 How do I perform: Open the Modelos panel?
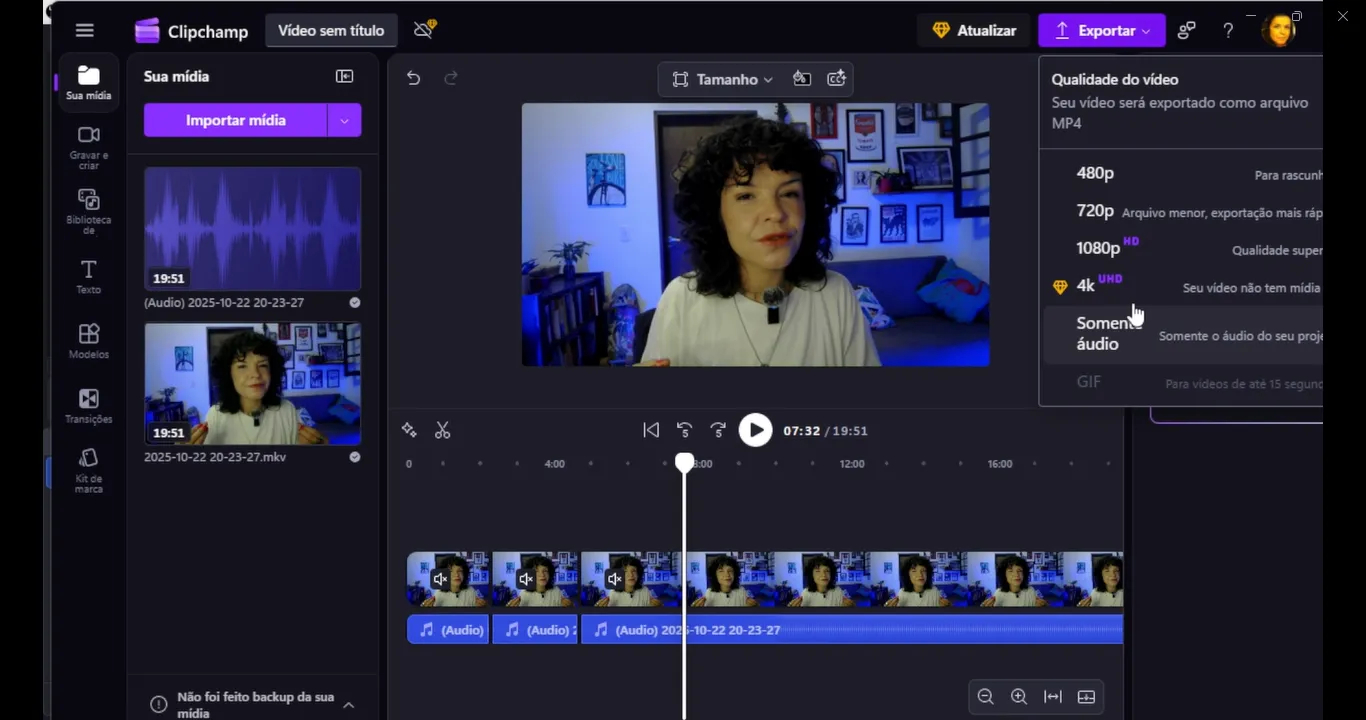tap(88, 342)
